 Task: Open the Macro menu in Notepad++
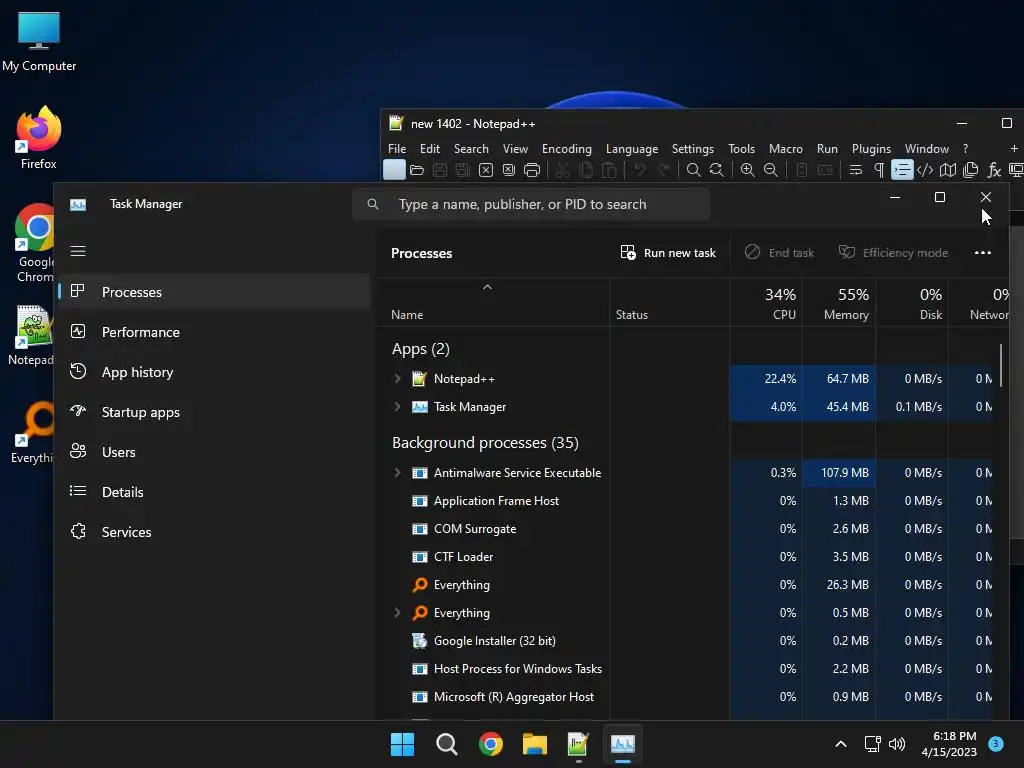click(x=786, y=149)
